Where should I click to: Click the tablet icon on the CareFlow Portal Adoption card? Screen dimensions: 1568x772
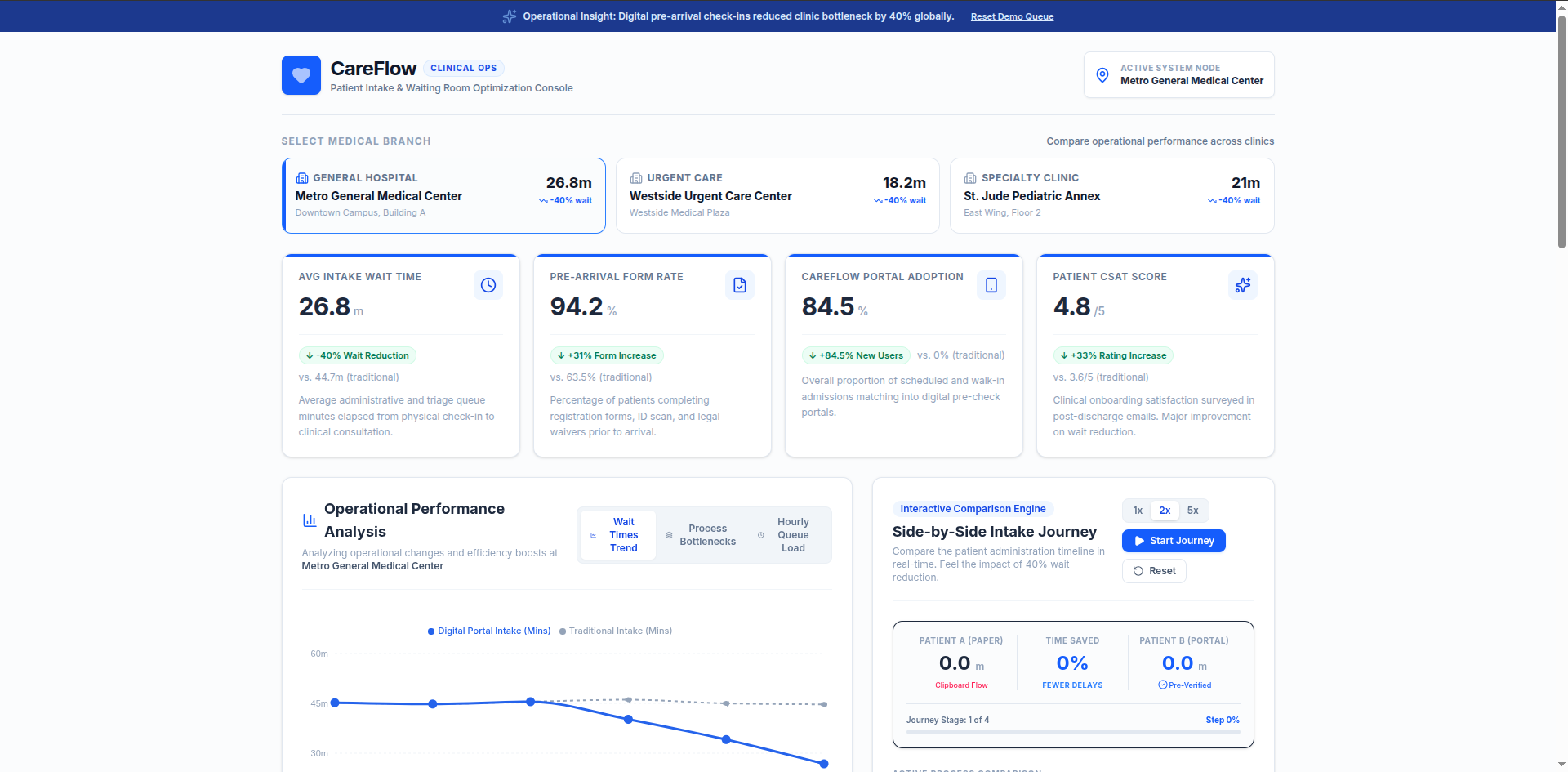tap(991, 285)
